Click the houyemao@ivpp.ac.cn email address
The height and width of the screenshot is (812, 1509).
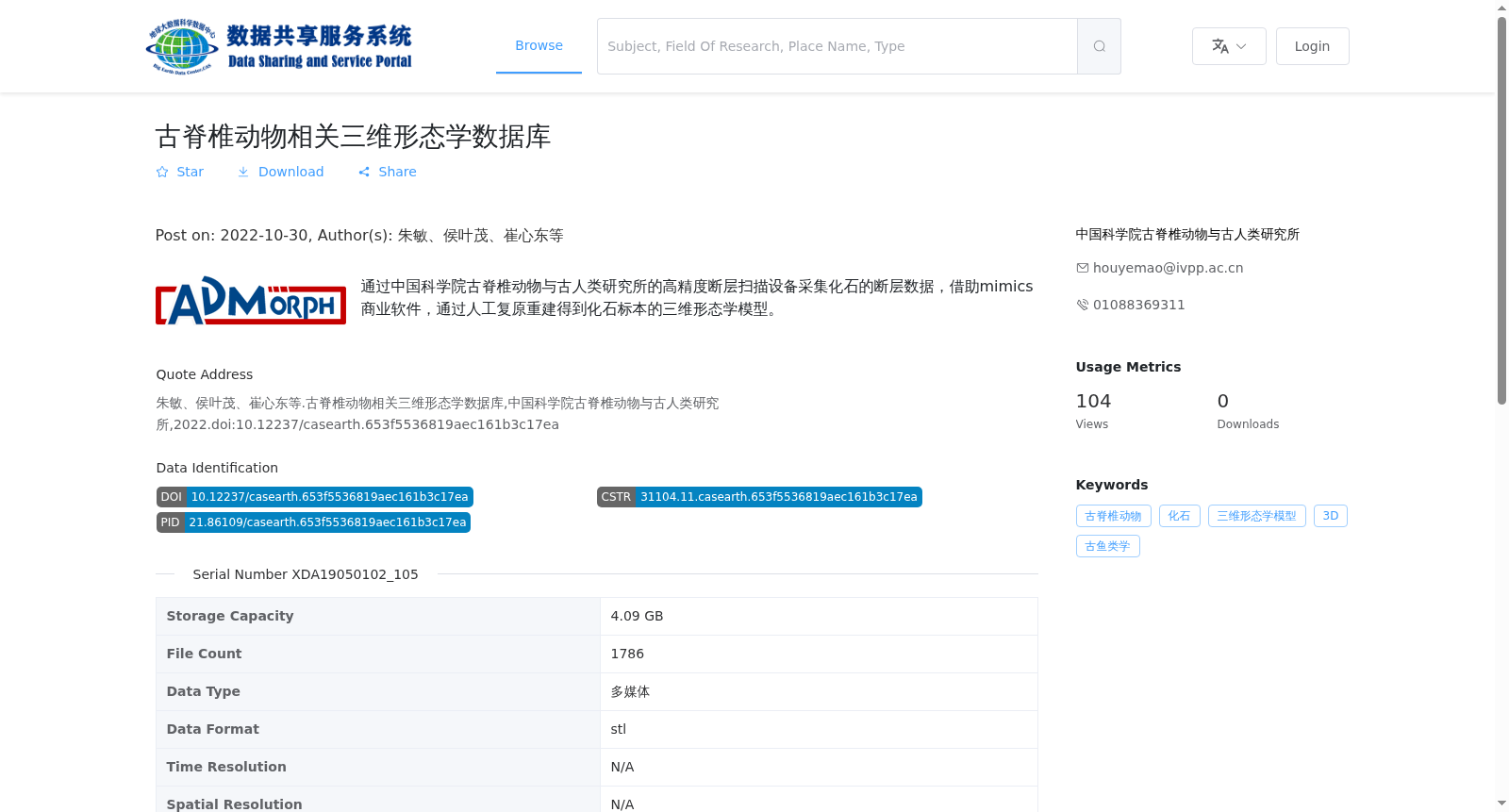[1168, 268]
